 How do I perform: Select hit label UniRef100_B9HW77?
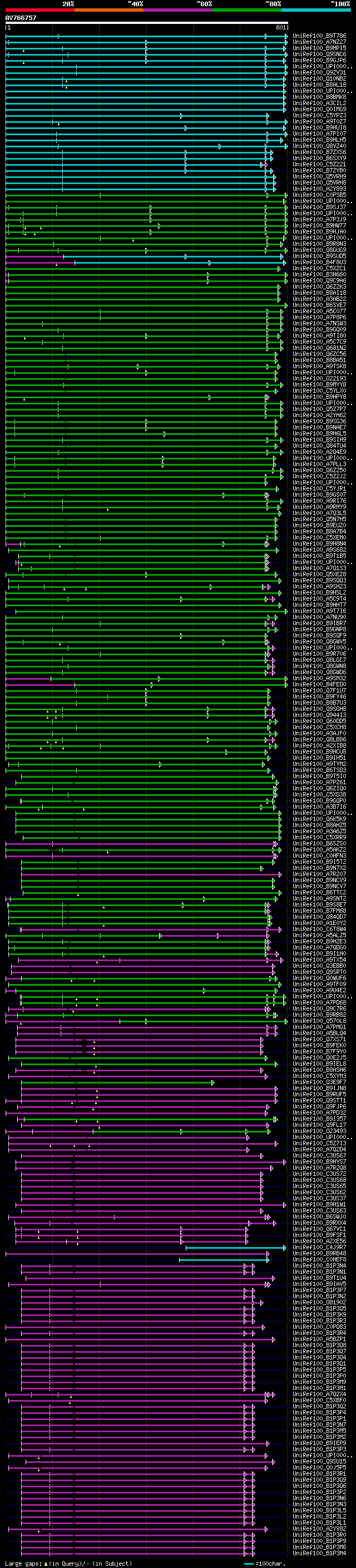coord(319,225)
